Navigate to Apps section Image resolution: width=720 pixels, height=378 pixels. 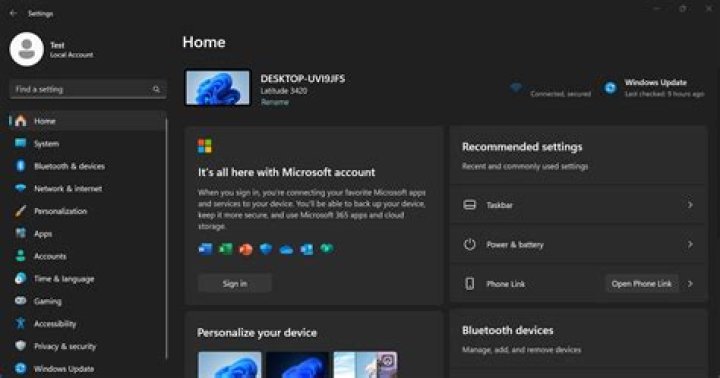tap(87, 234)
